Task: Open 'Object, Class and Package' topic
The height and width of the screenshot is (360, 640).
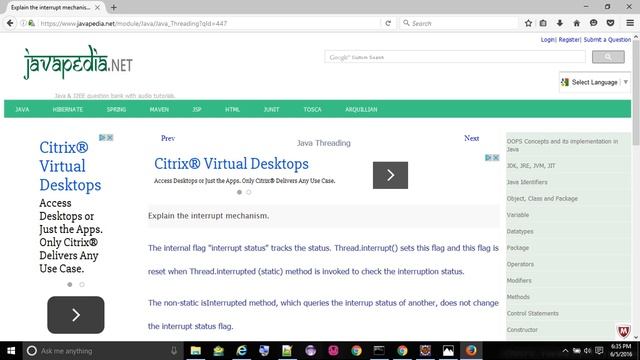Action: point(542,198)
